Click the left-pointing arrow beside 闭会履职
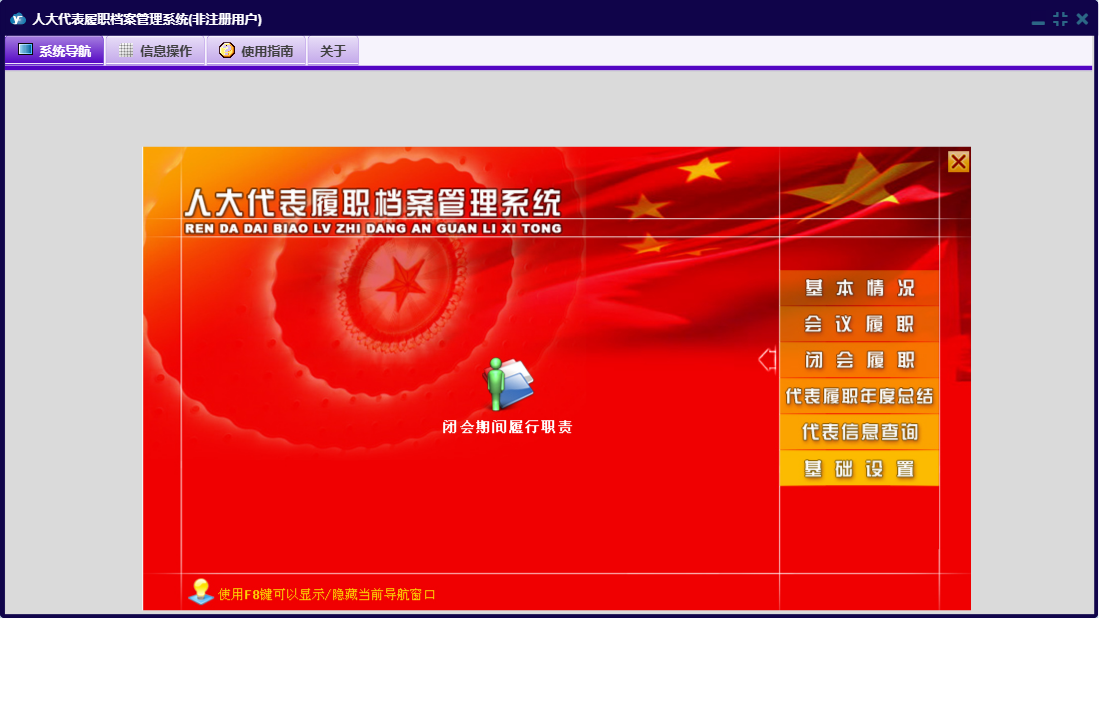Image resolution: width=1099 pixels, height=723 pixels. [x=767, y=359]
